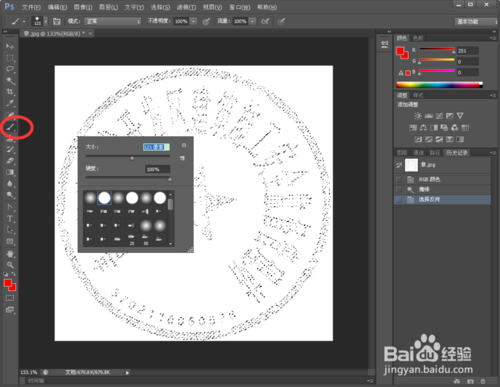Viewport: 500px width, 387px height.
Task: Open the flow 100% dropdown arrow
Action: click(253, 21)
